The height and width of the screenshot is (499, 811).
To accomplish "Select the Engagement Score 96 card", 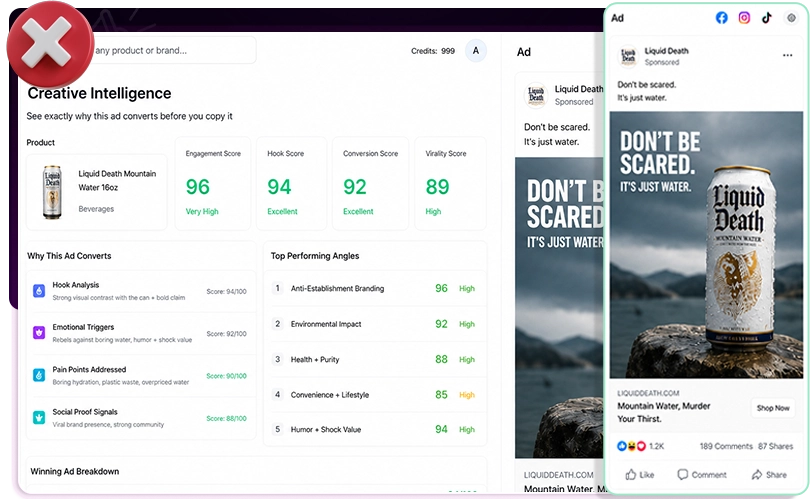I will (x=213, y=183).
